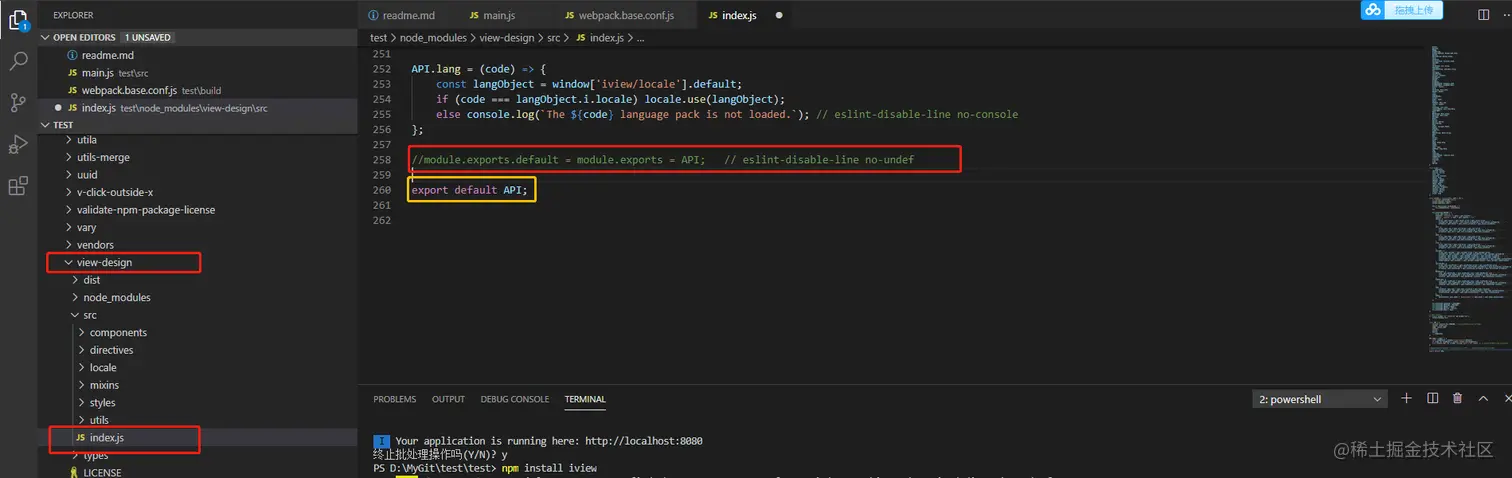Screen dimensions: 1512x478
Task: Open readme.md in Open Editors list
Action: pyautogui.click(x=198, y=55)
